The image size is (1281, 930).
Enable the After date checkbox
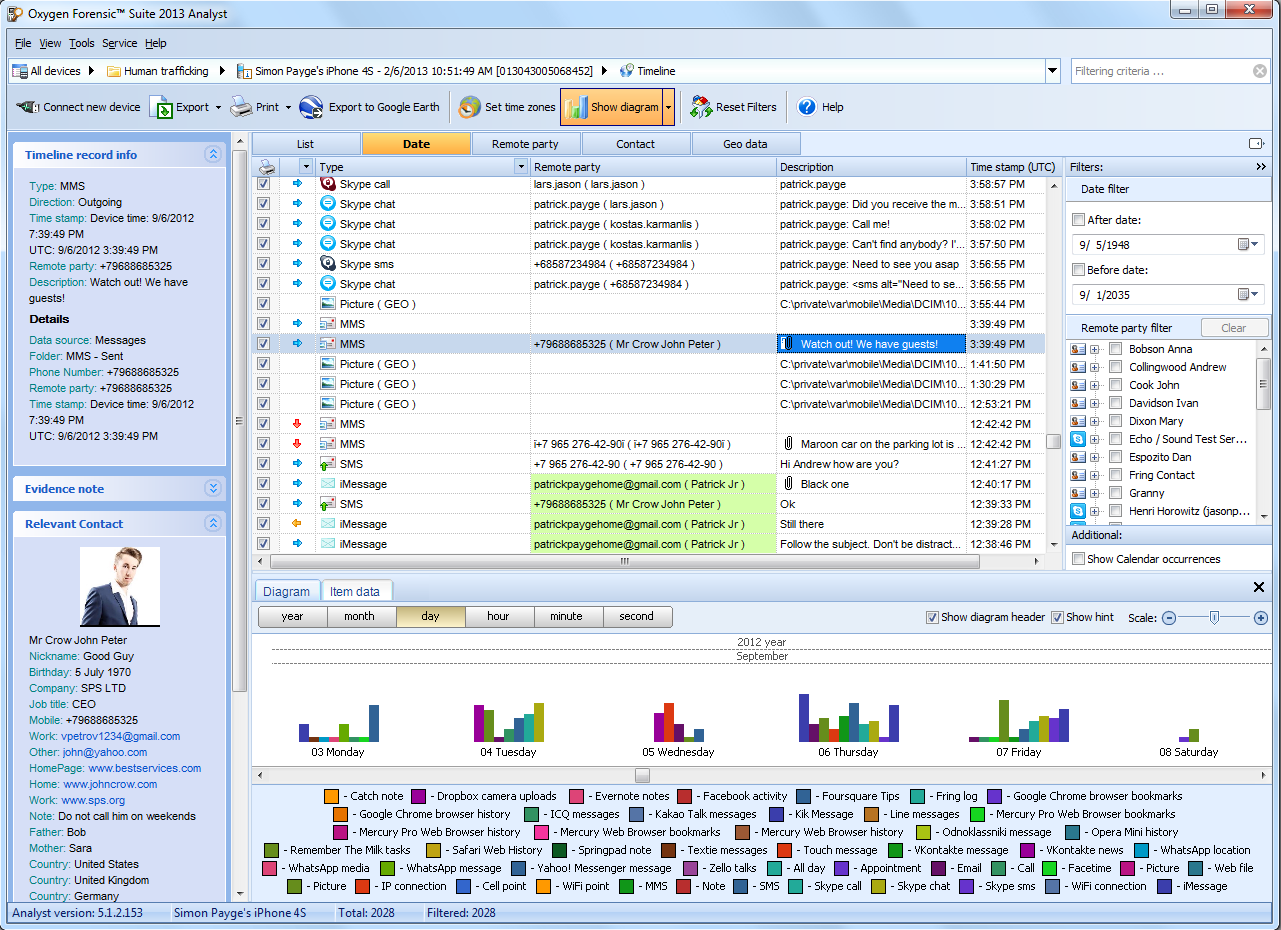[x=1078, y=220]
